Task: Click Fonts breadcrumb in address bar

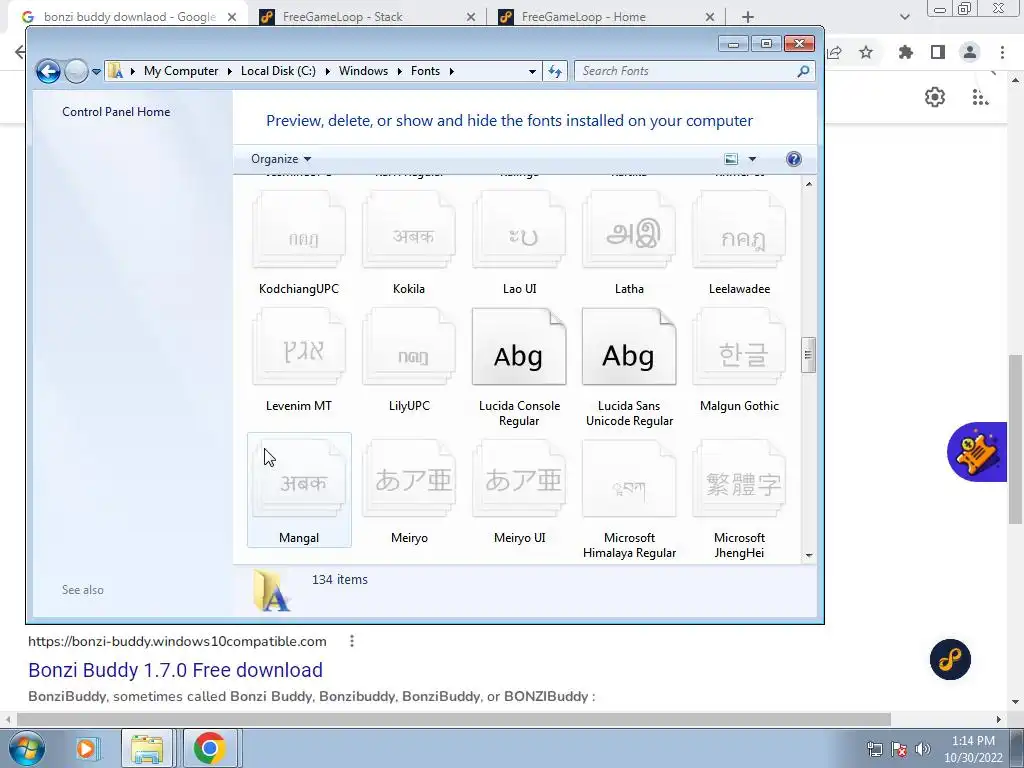Action: [x=425, y=71]
